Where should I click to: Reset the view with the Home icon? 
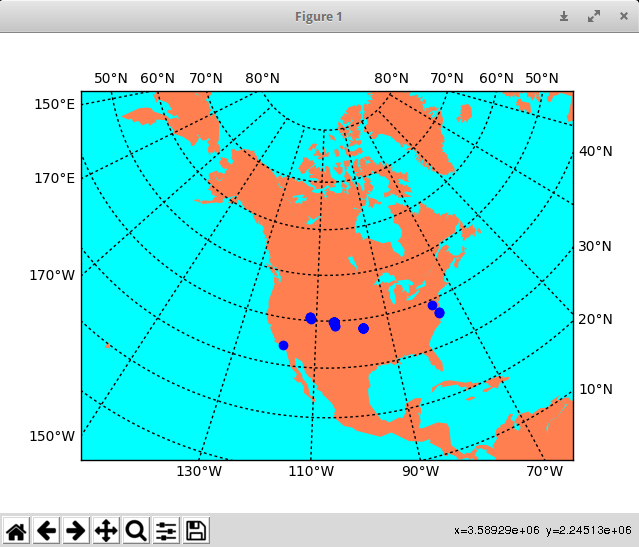tap(16, 531)
